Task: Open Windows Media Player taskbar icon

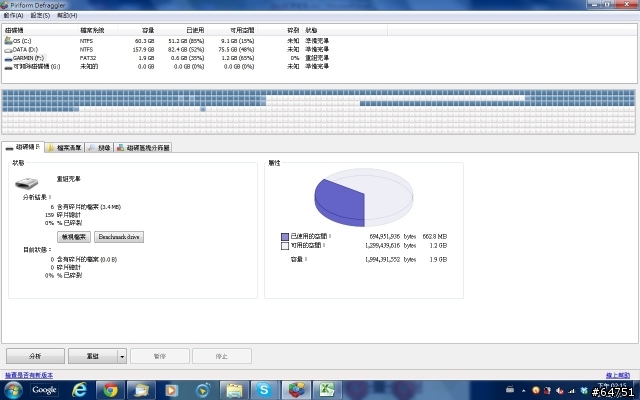Action: (x=172, y=391)
